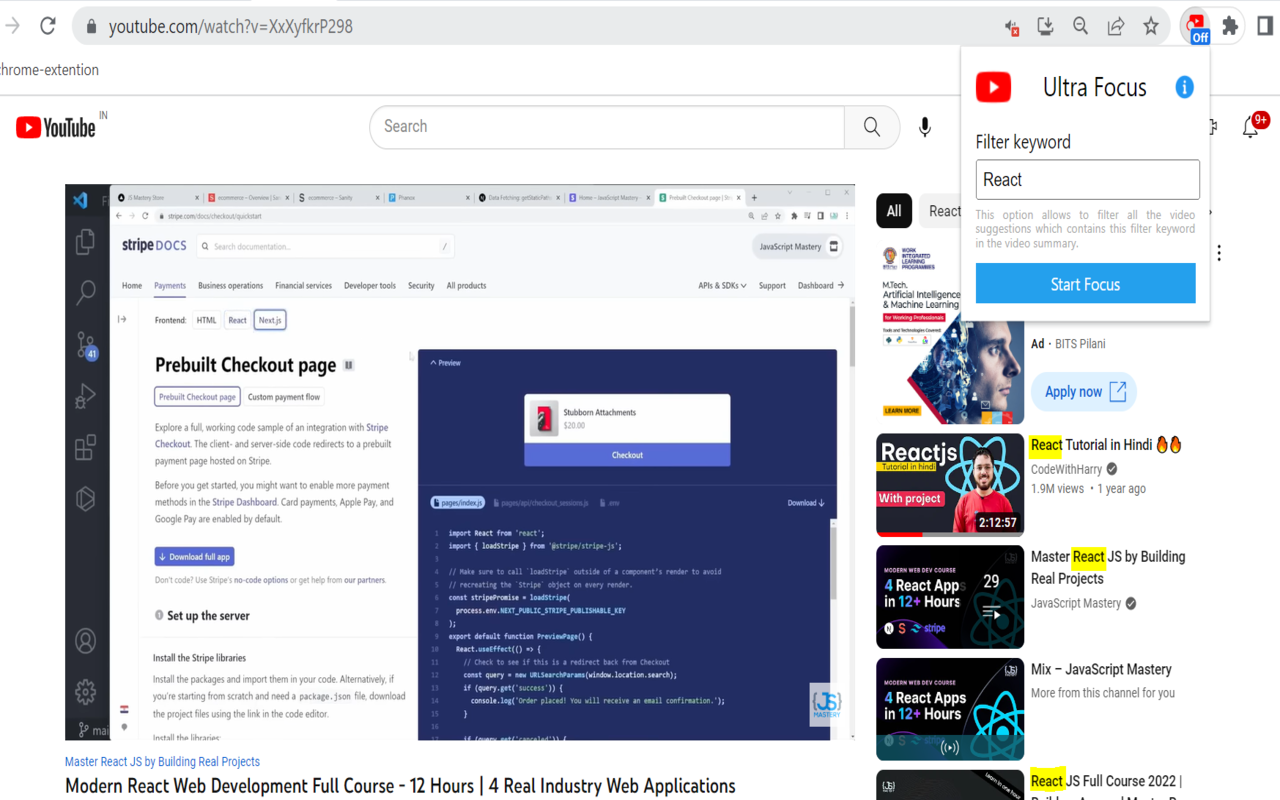Click the Ad · BITS Pilani label

click(x=1068, y=343)
